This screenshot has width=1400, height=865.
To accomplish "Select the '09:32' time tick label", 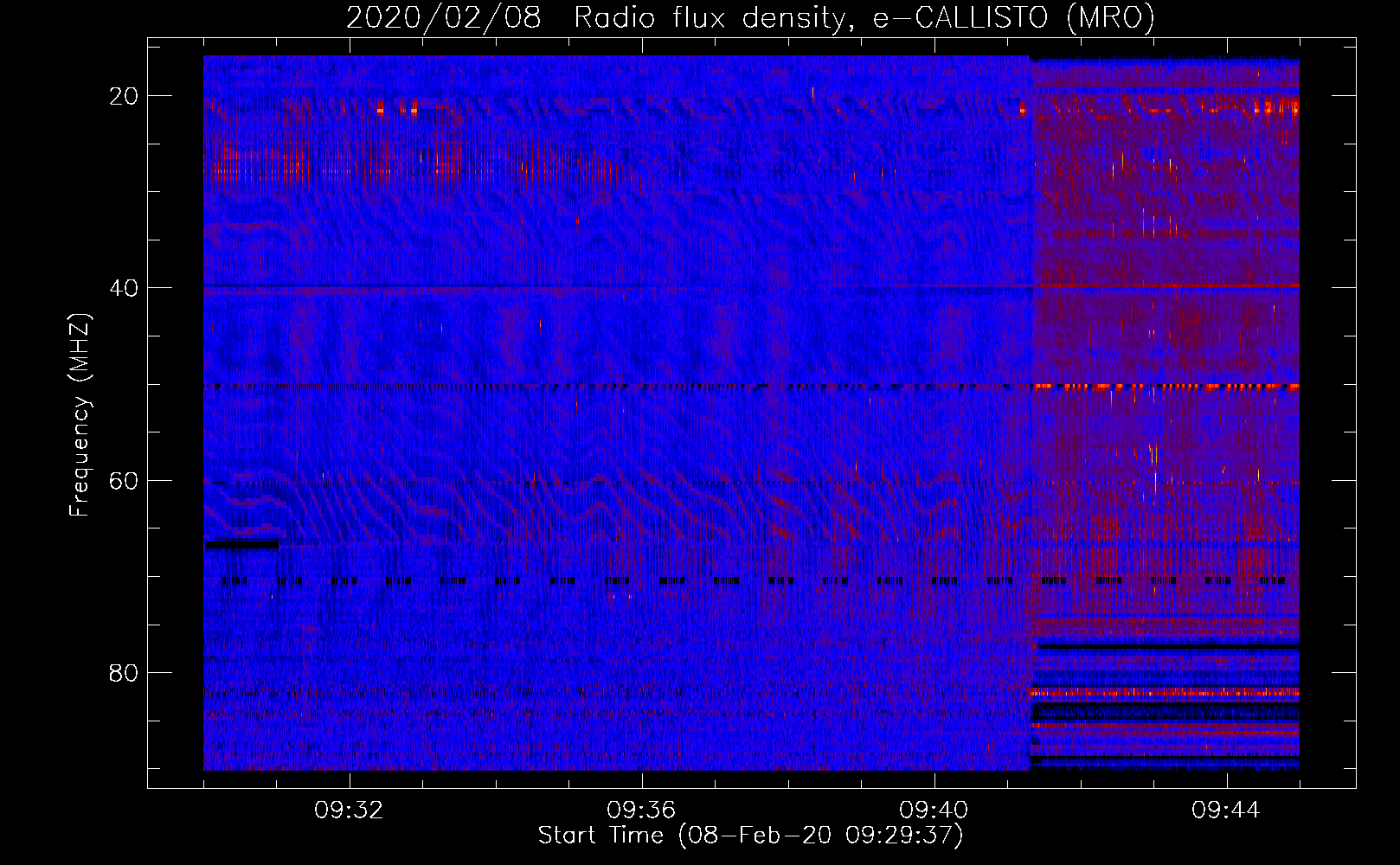I will point(349,811).
